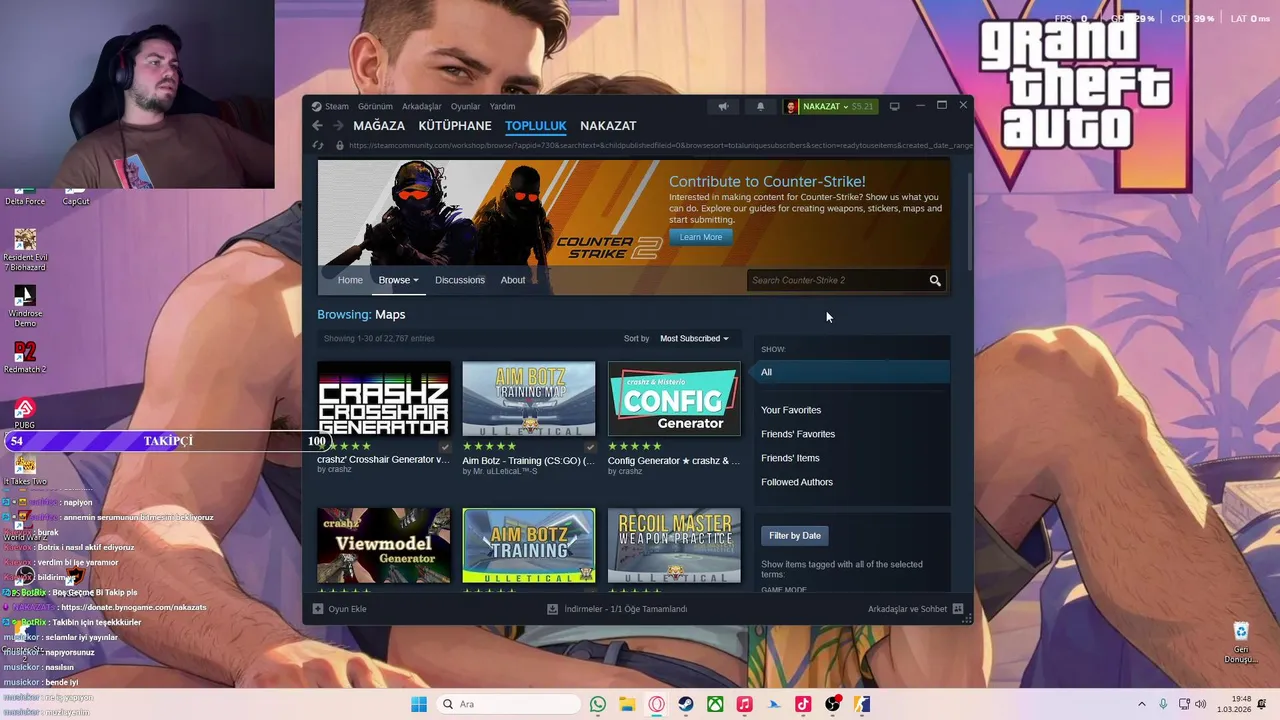Expand the Browse dropdown in workshop nav
1280x720 pixels.
[x=398, y=280]
